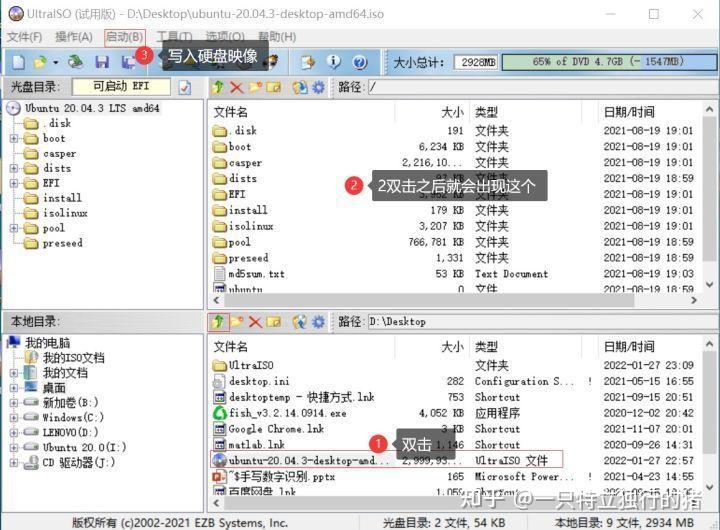The image size is (720, 530).
Task: Click the Open file toolbar icon
Action: pyautogui.click(x=41, y=62)
